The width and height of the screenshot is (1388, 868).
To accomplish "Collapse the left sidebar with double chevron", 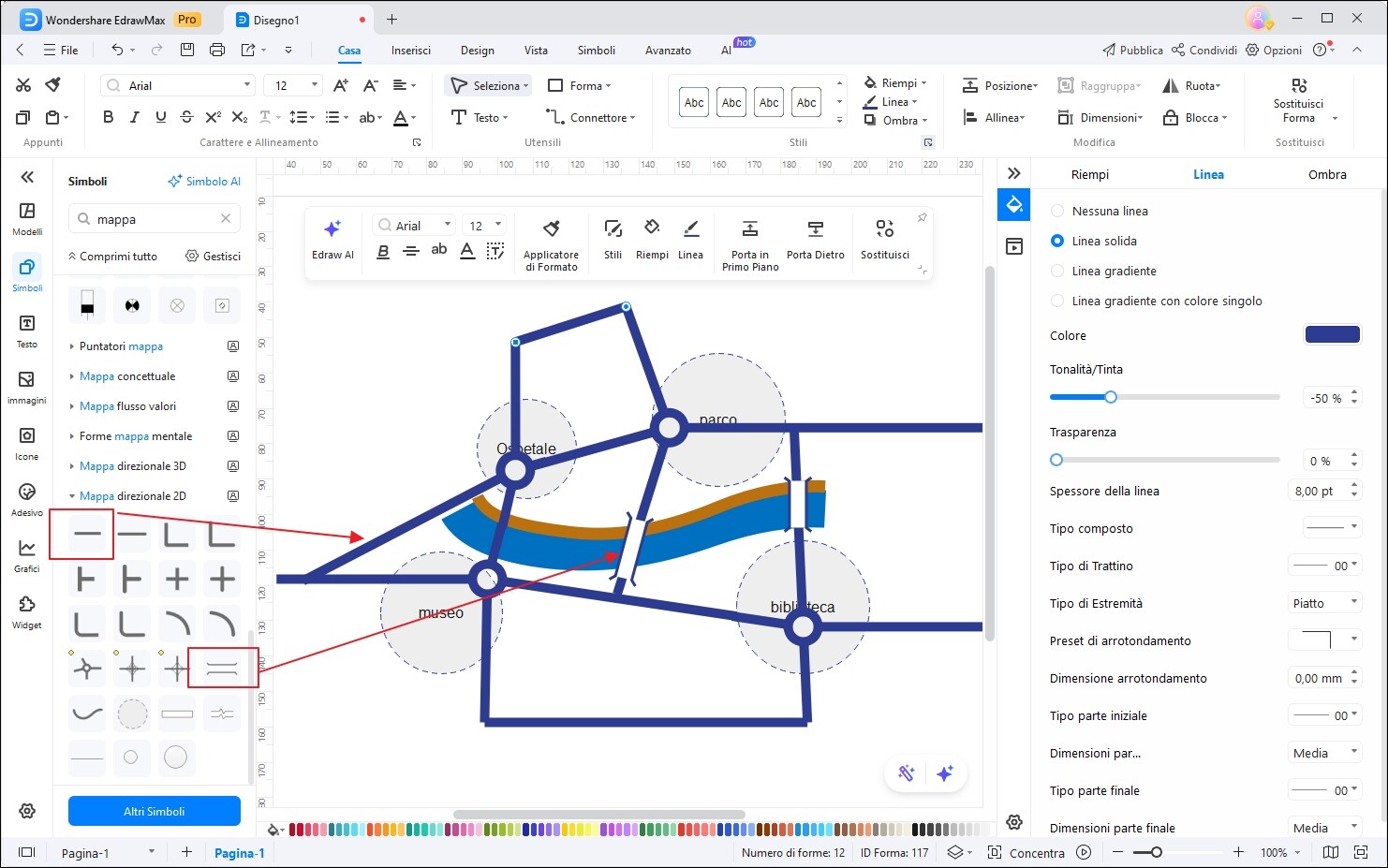I will pos(27,176).
